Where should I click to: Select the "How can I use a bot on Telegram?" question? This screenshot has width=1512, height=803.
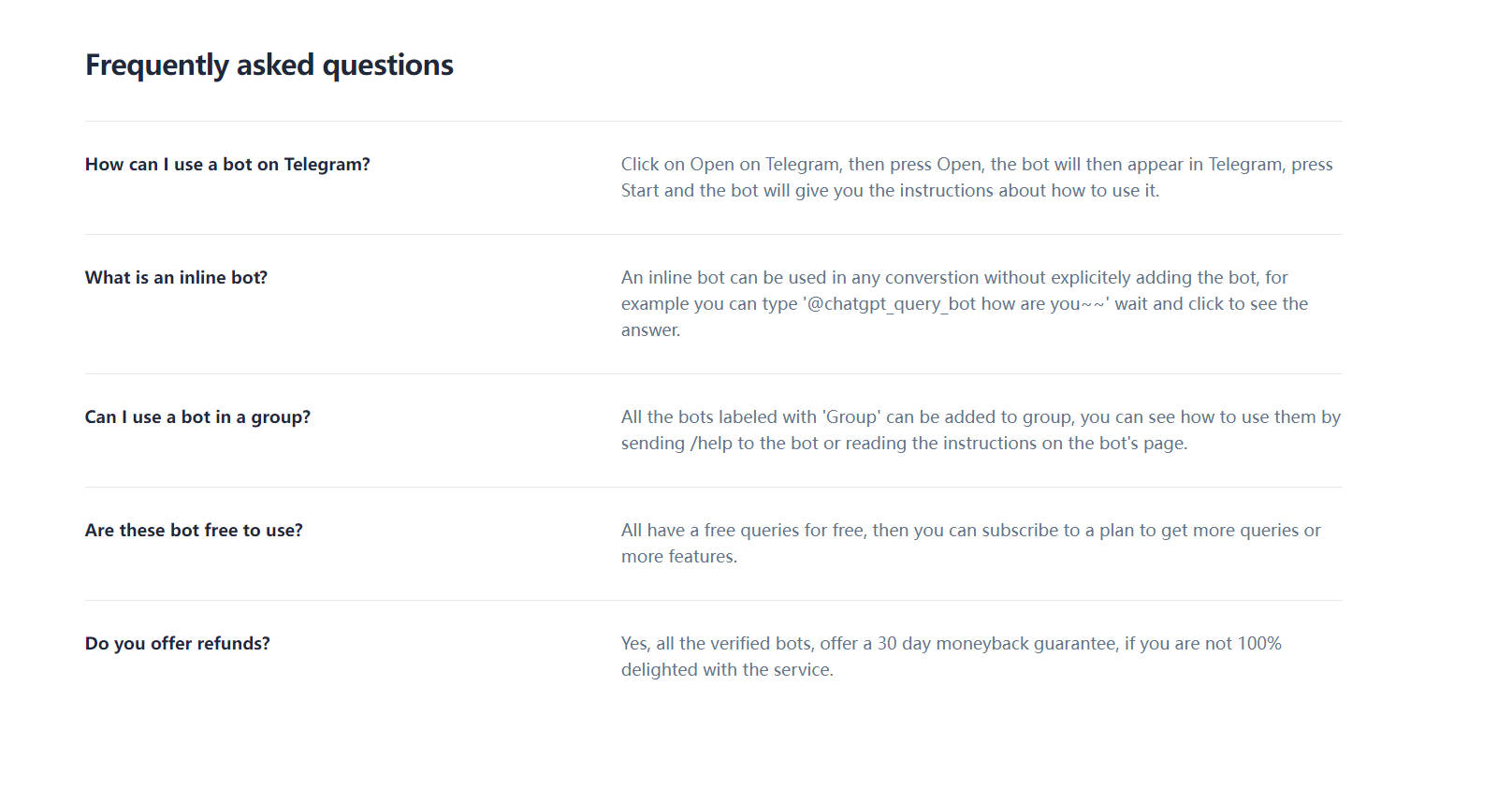coord(227,165)
